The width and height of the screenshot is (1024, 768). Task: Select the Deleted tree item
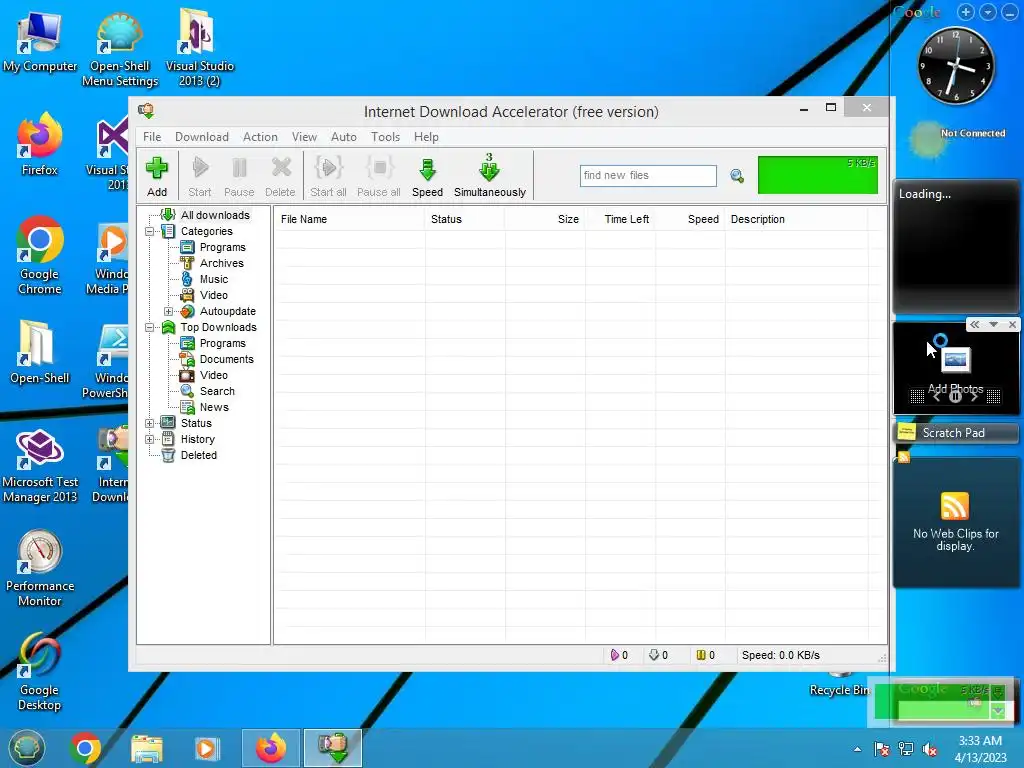point(199,455)
